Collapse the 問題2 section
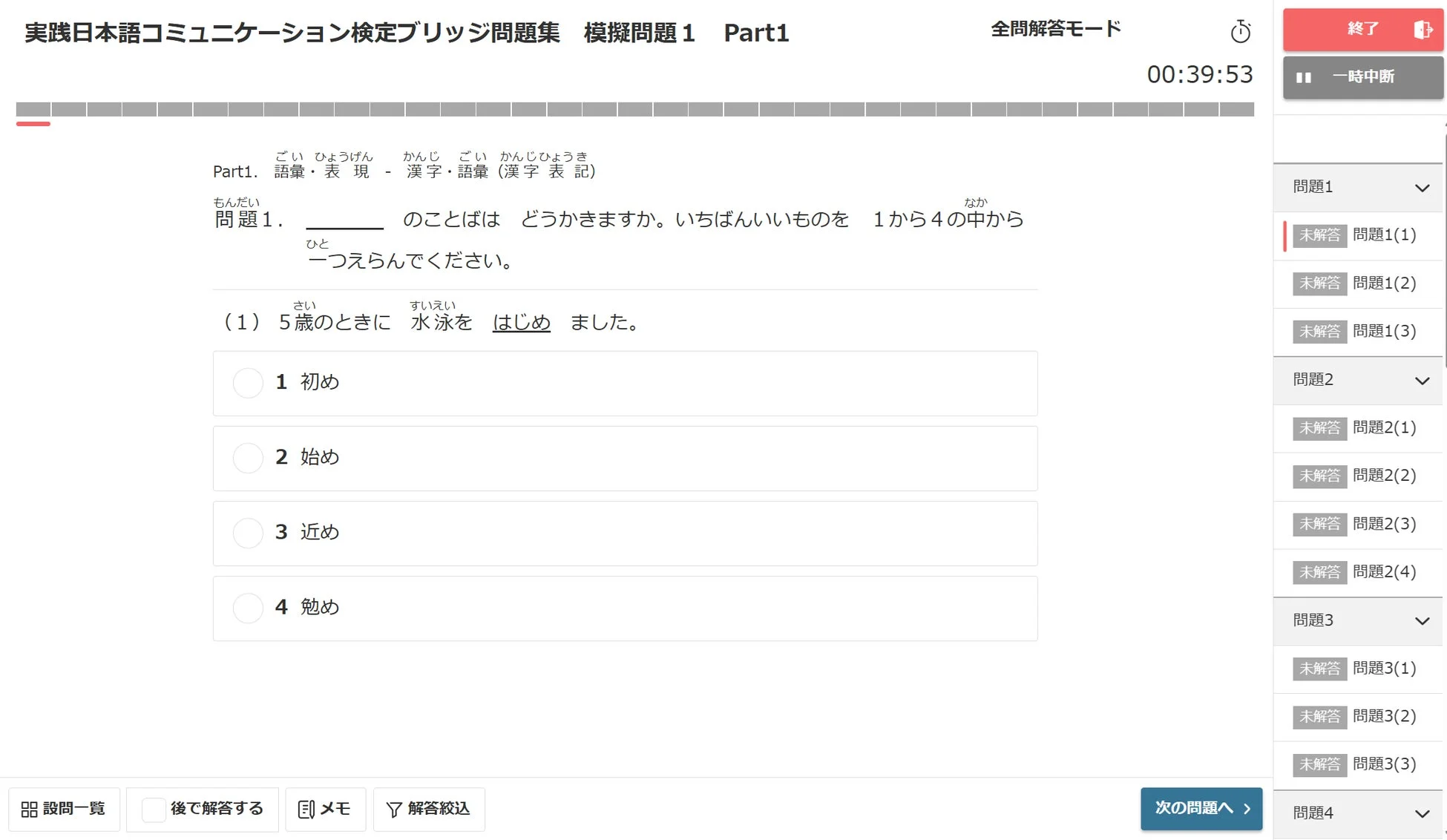Viewport: 1447px width, 840px height. point(1422,381)
